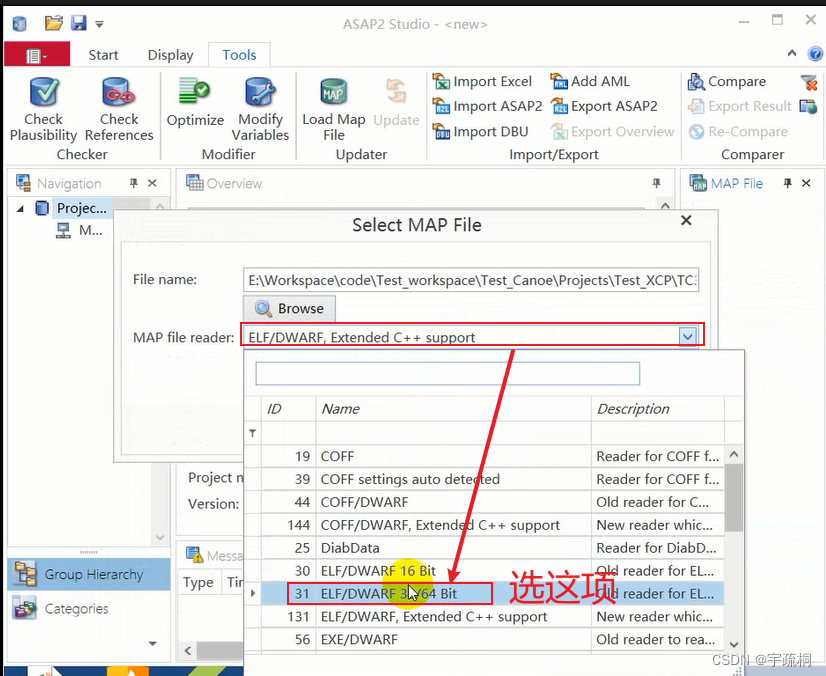Open the MAP file reader dropdown arrow

[687, 336]
